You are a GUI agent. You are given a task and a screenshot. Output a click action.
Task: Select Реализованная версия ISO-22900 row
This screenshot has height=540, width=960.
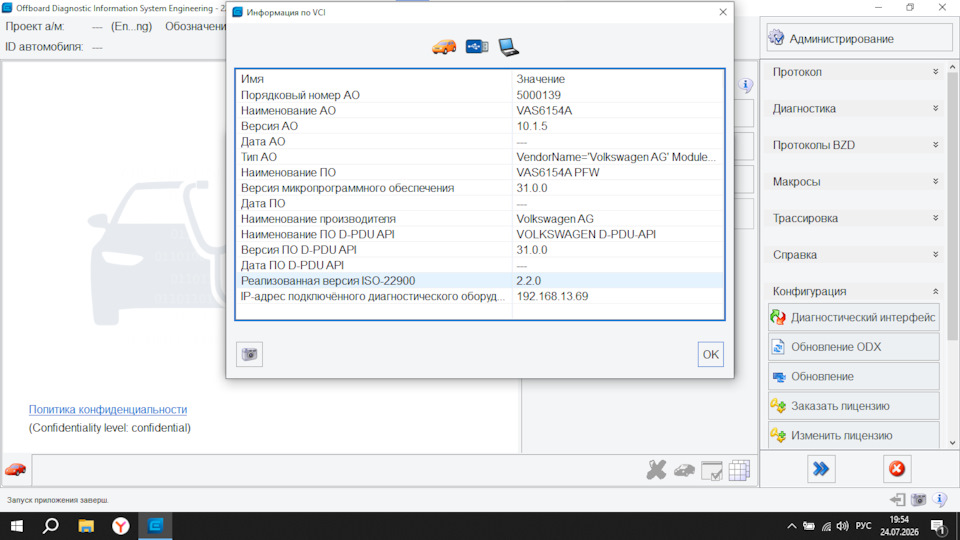pyautogui.click(x=479, y=280)
